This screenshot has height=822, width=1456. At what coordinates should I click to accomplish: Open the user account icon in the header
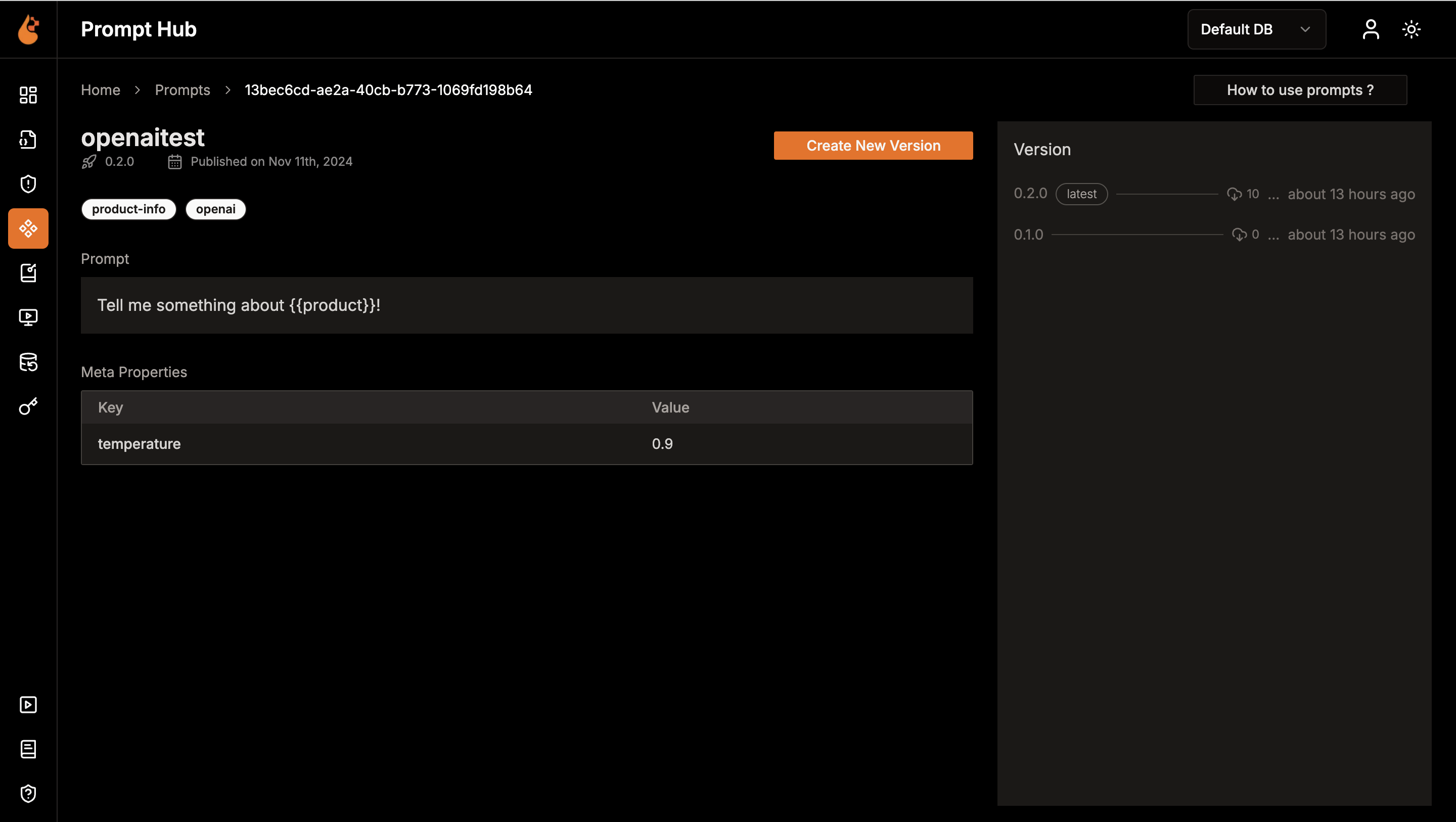[x=1371, y=29]
